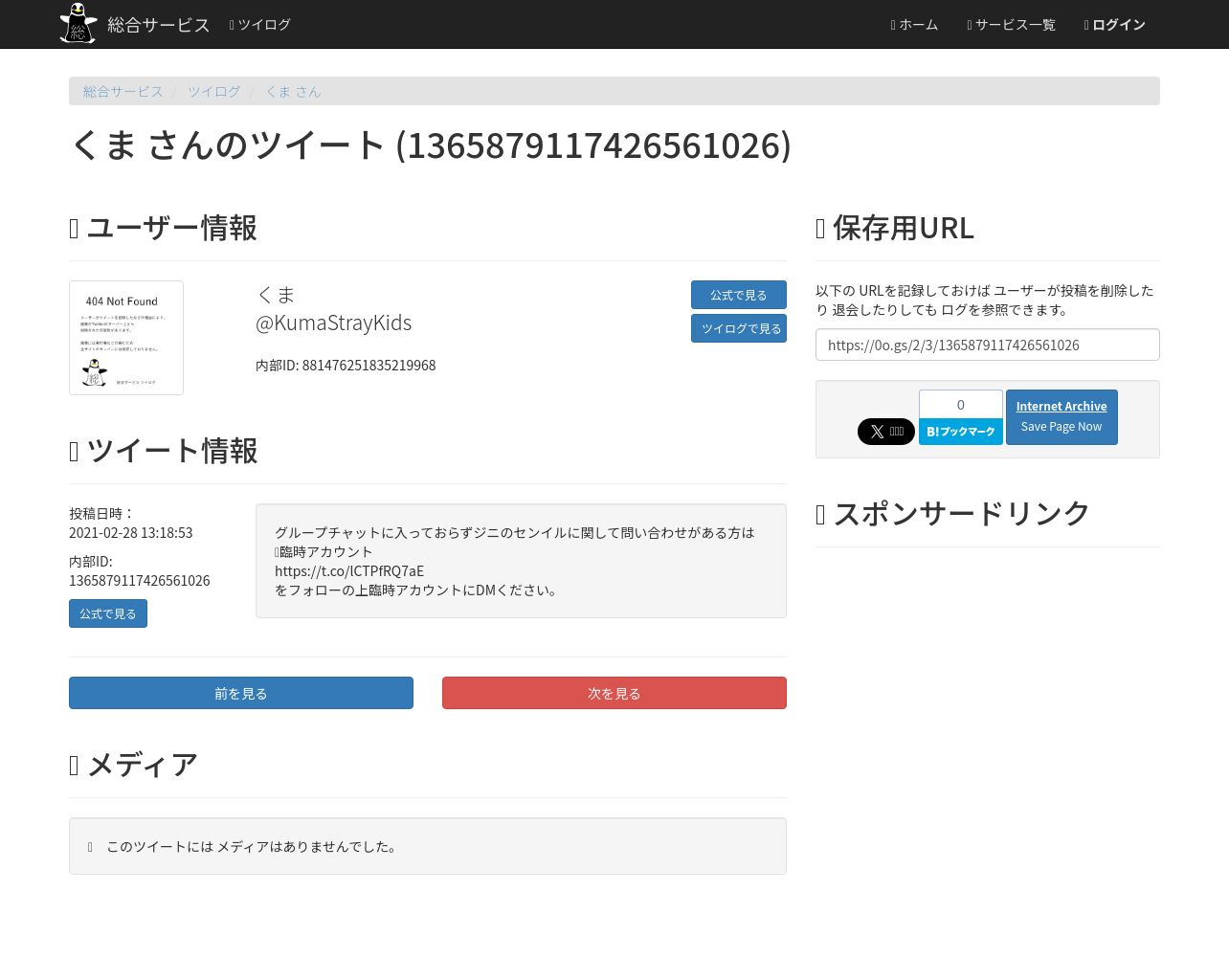Image resolution: width=1229 pixels, height=980 pixels.
Task: Click 次を見る button
Action: point(614,693)
